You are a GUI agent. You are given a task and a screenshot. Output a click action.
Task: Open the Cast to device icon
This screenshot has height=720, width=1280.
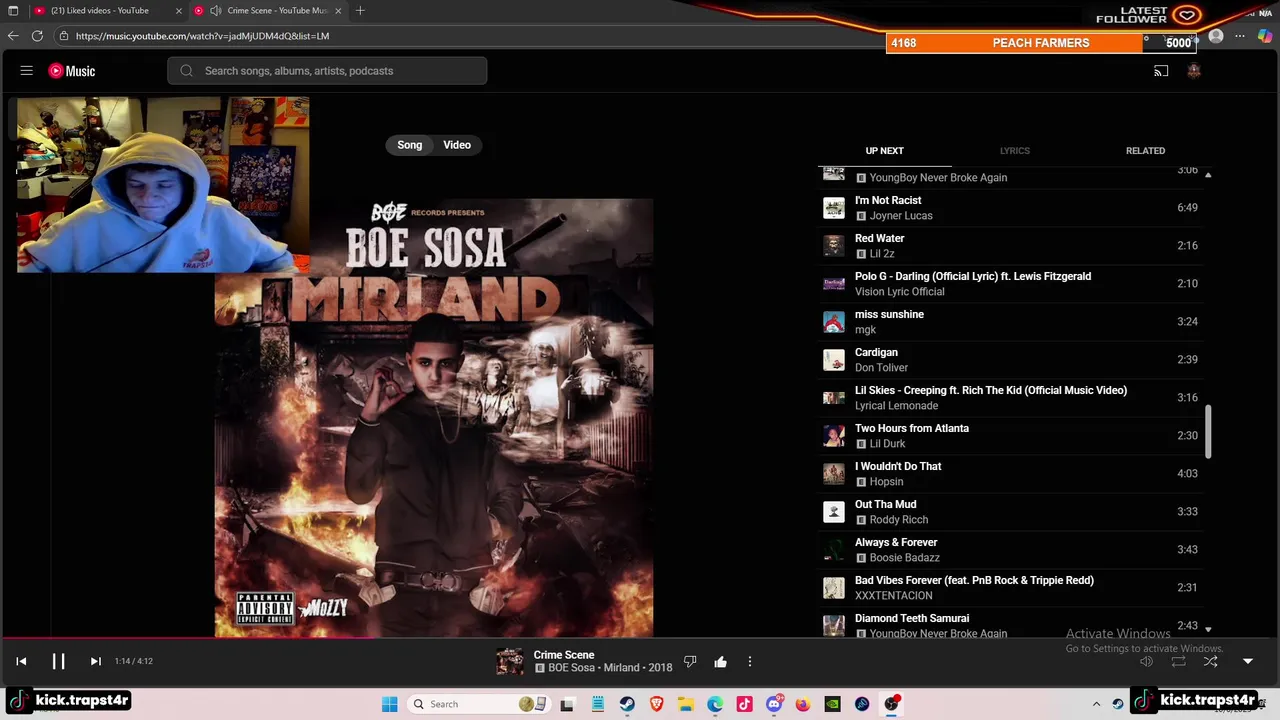pyautogui.click(x=1161, y=71)
